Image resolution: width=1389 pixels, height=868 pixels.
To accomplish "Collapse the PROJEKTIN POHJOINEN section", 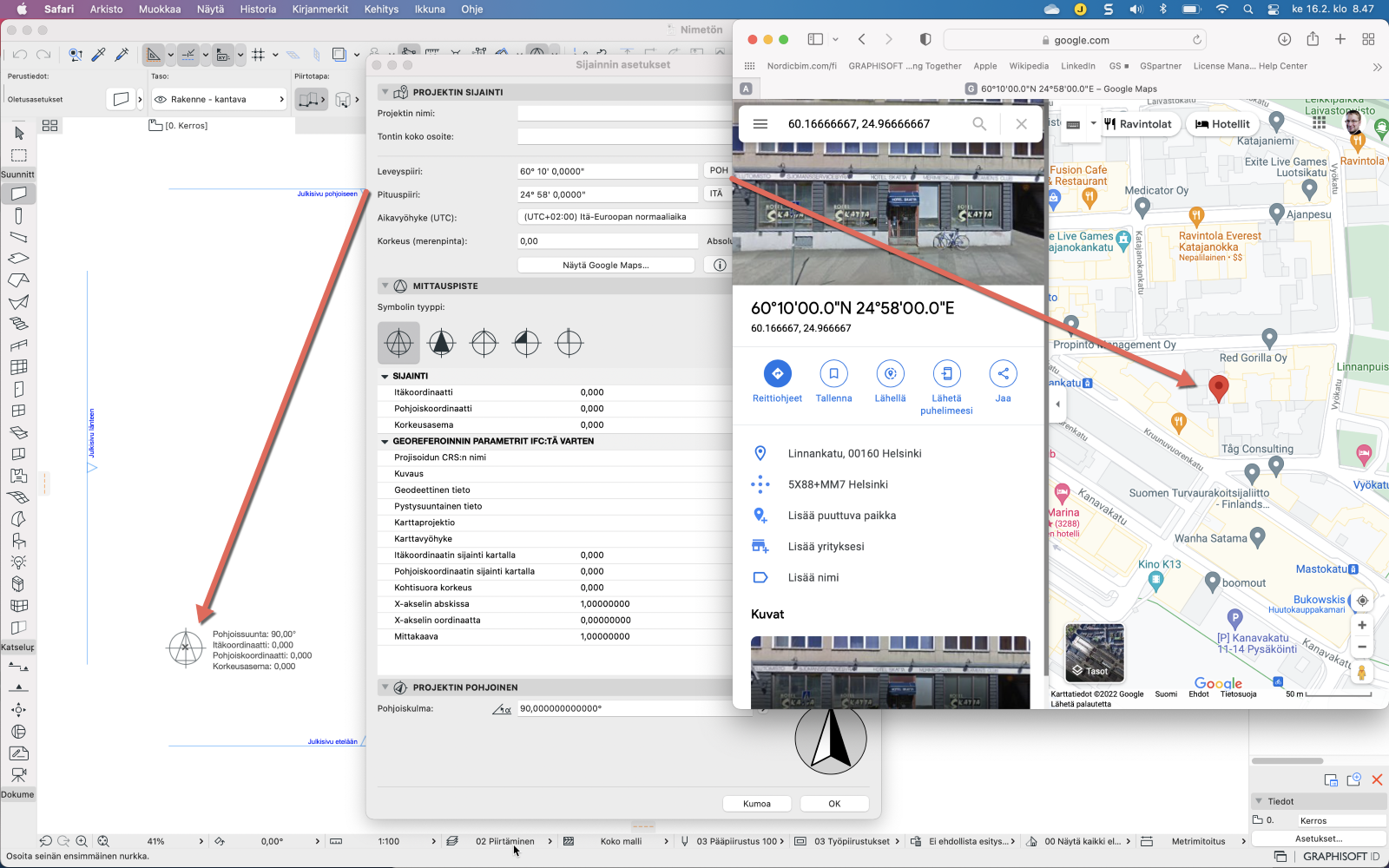I will coord(385,687).
